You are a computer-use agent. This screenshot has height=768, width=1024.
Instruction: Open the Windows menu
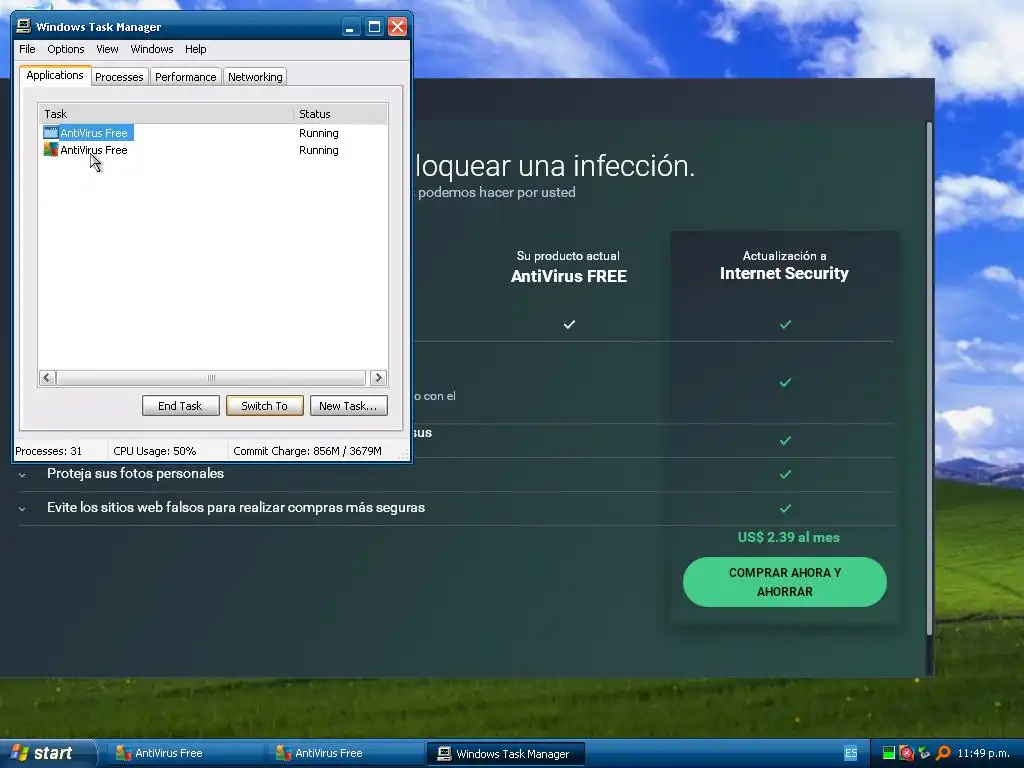152,49
